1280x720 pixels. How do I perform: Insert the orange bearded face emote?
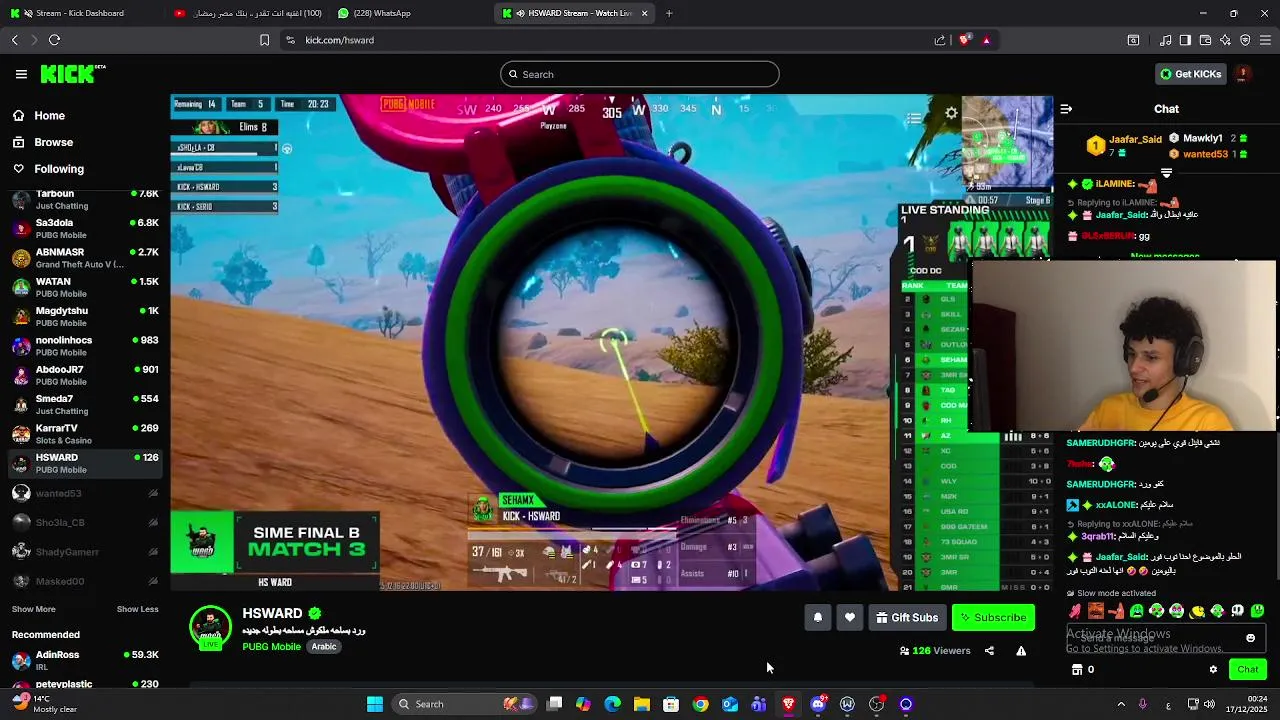pos(1096,611)
